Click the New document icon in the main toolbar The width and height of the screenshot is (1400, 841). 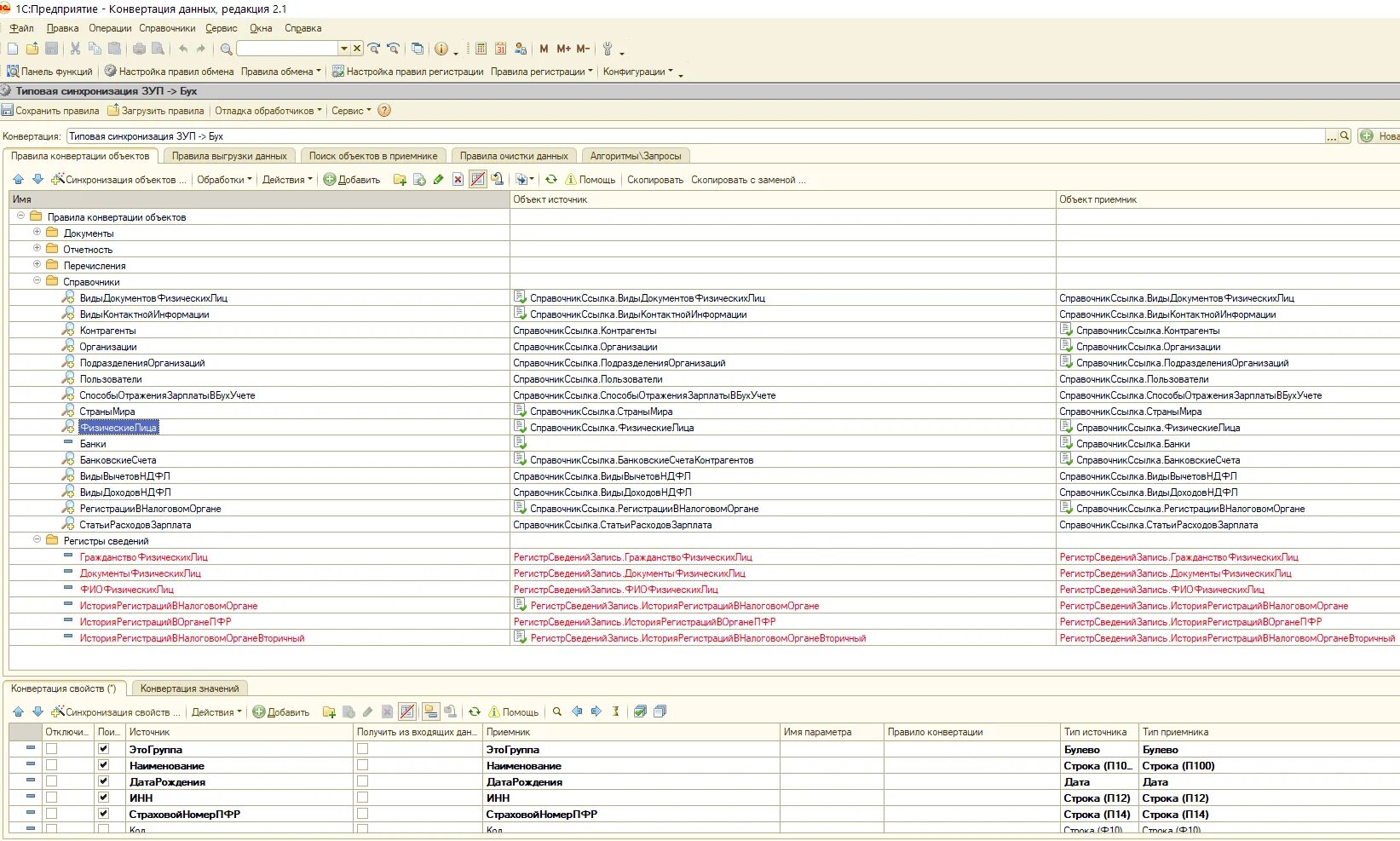pyautogui.click(x=13, y=49)
